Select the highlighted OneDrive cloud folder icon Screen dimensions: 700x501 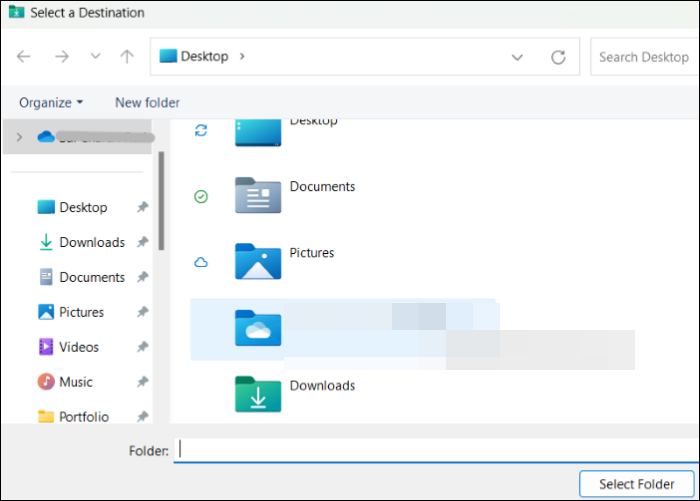pyautogui.click(x=258, y=328)
